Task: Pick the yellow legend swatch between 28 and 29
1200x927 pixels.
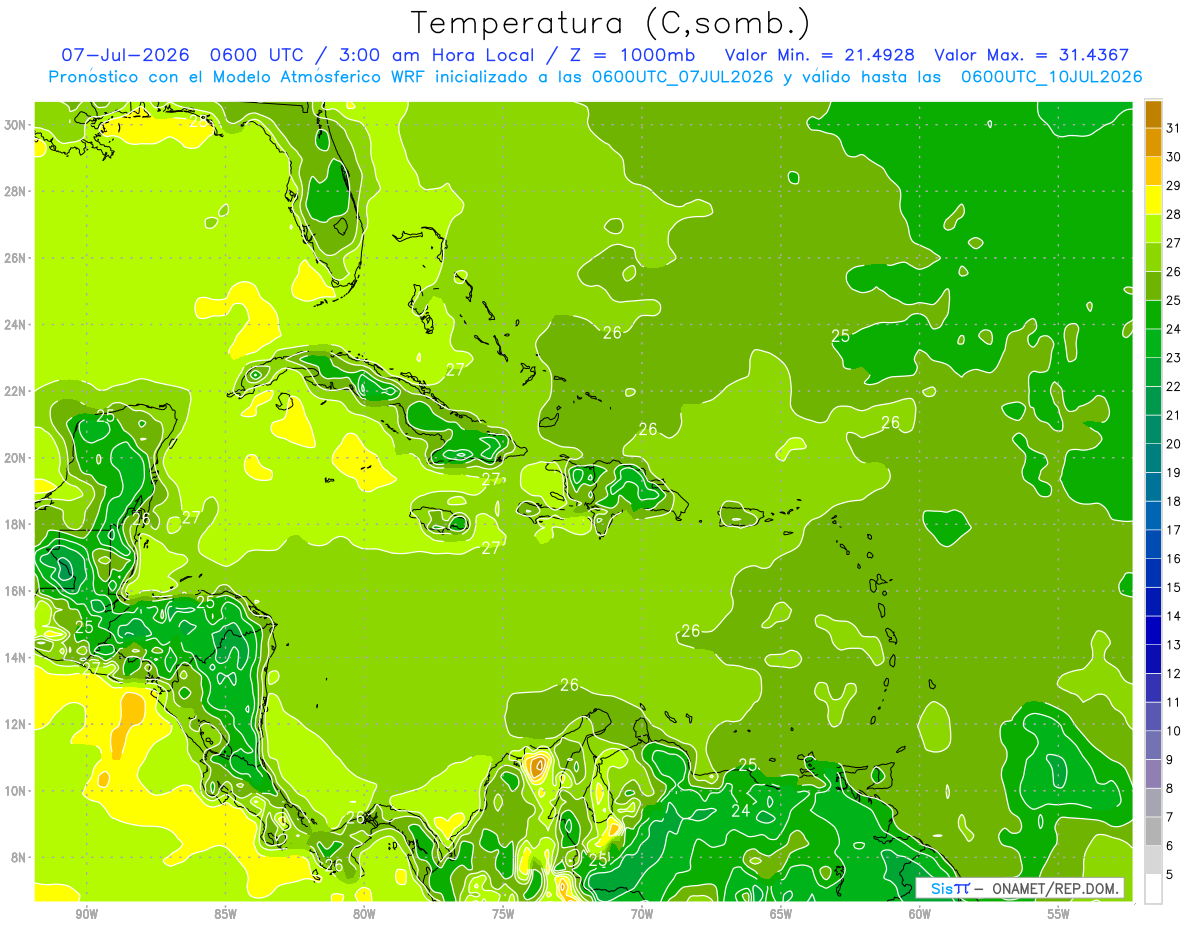Action: point(1153,200)
